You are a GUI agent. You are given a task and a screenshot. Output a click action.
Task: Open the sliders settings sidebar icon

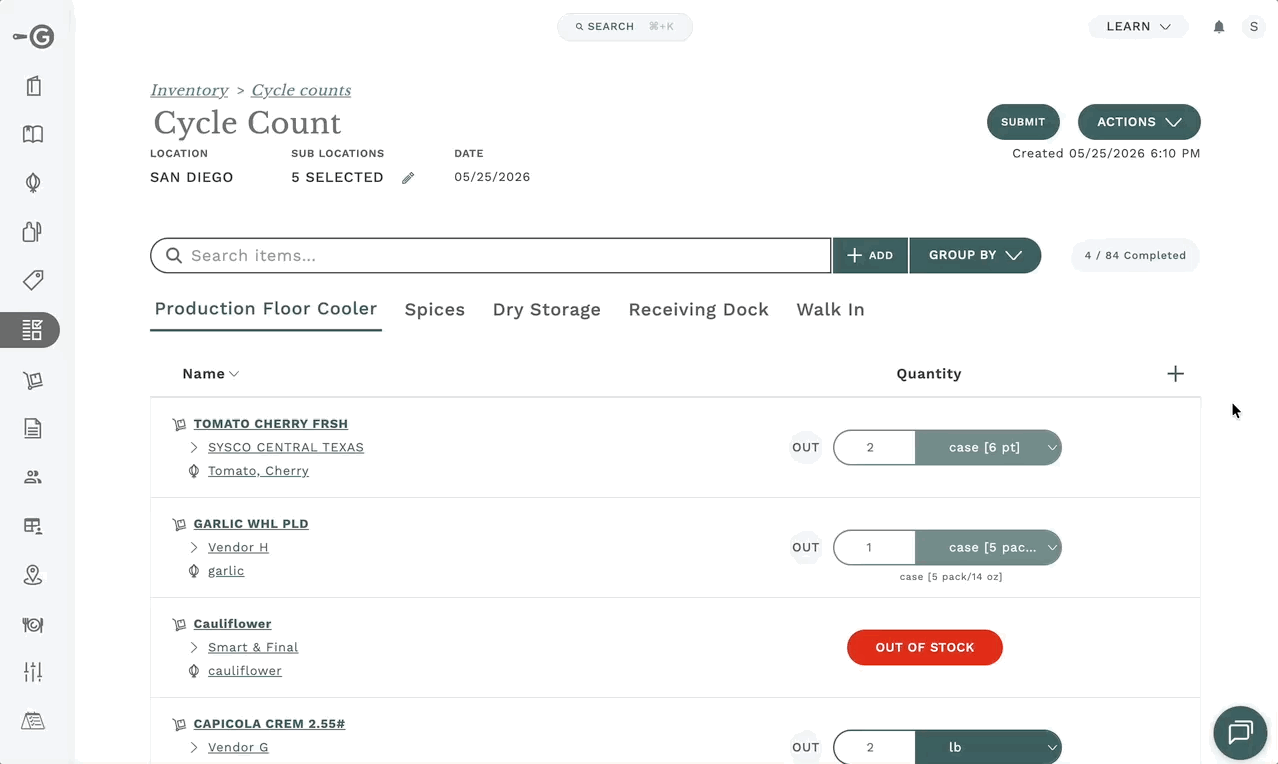(33, 672)
